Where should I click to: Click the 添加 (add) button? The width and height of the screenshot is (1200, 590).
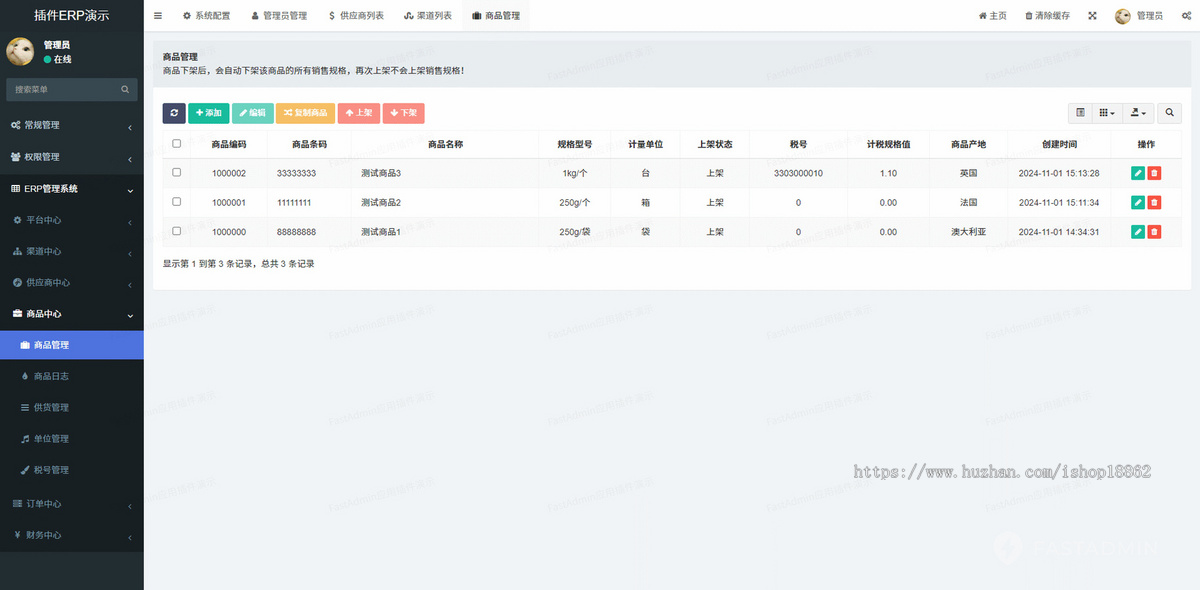pos(208,113)
